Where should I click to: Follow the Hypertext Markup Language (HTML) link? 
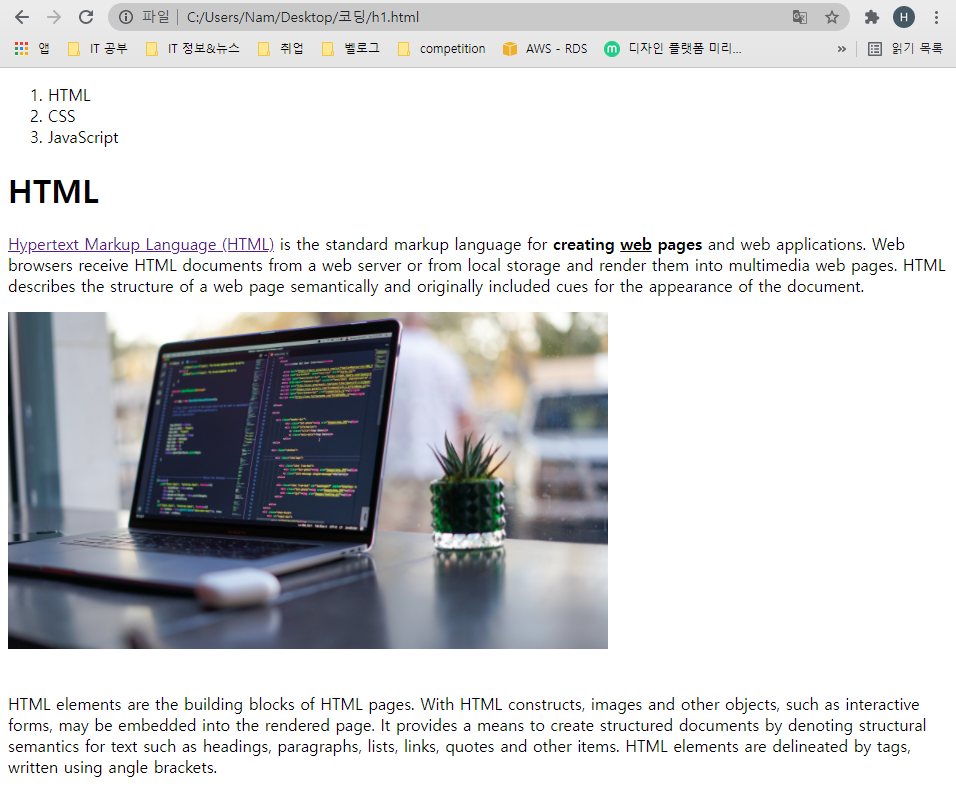141,244
